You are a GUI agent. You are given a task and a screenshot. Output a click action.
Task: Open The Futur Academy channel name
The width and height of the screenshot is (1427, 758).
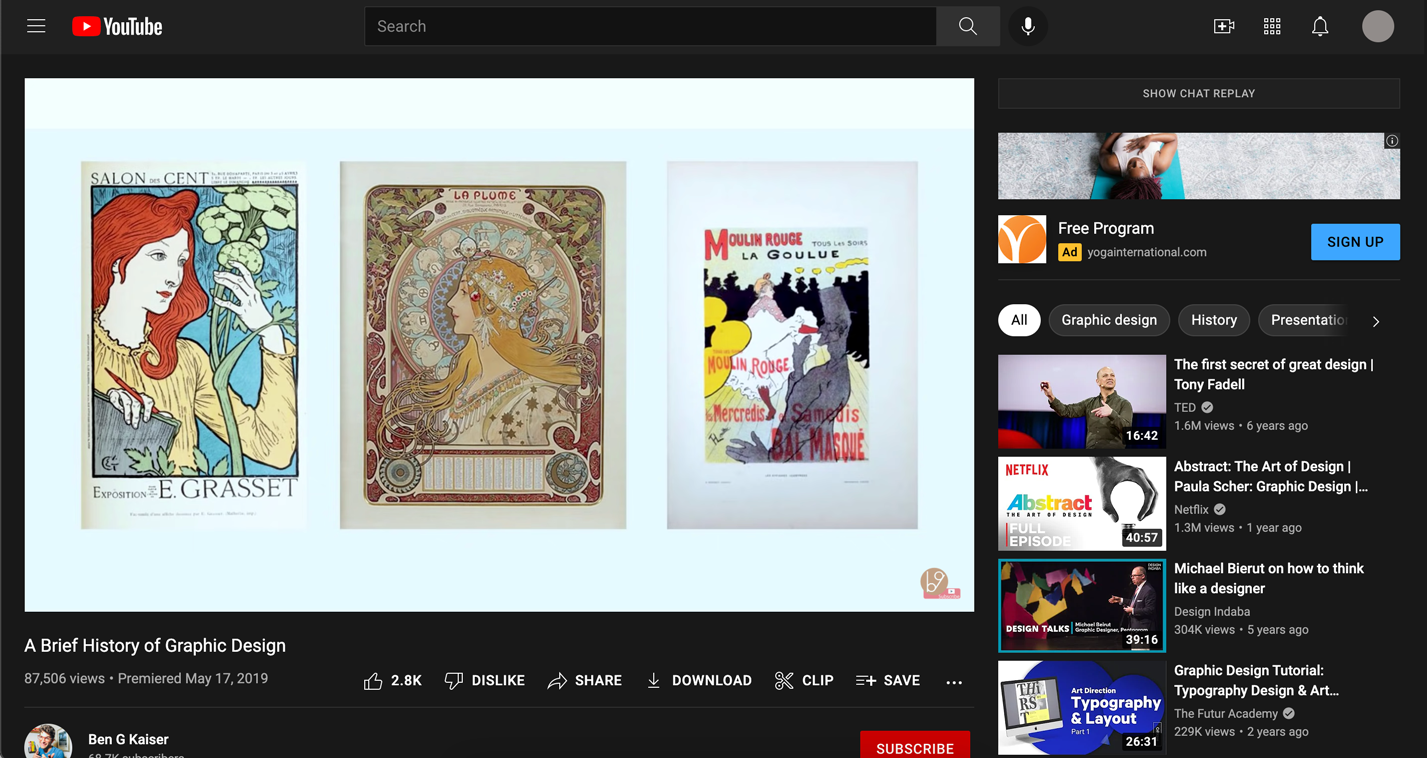pyautogui.click(x=1226, y=713)
